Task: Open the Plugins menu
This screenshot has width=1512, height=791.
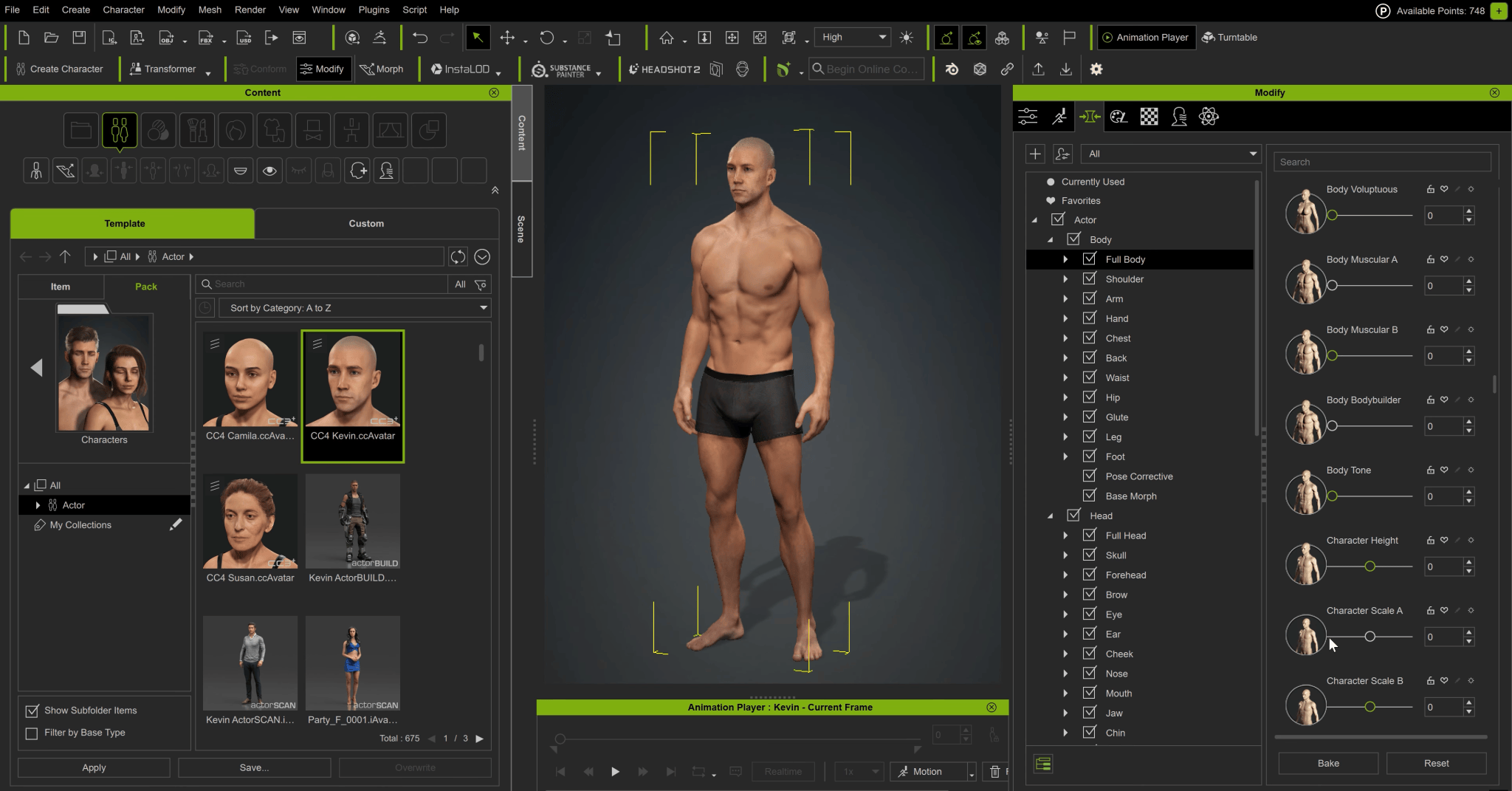Action: pyautogui.click(x=374, y=10)
